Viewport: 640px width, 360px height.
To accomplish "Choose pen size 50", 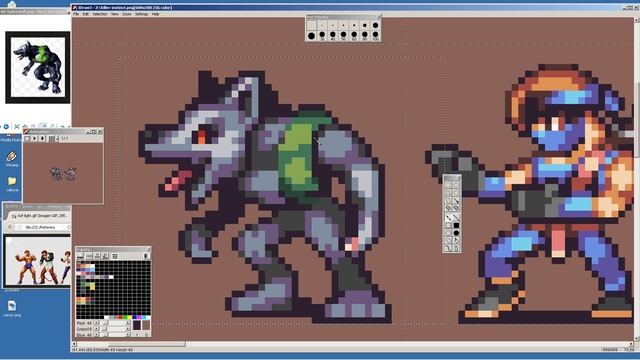I will click(343, 36).
